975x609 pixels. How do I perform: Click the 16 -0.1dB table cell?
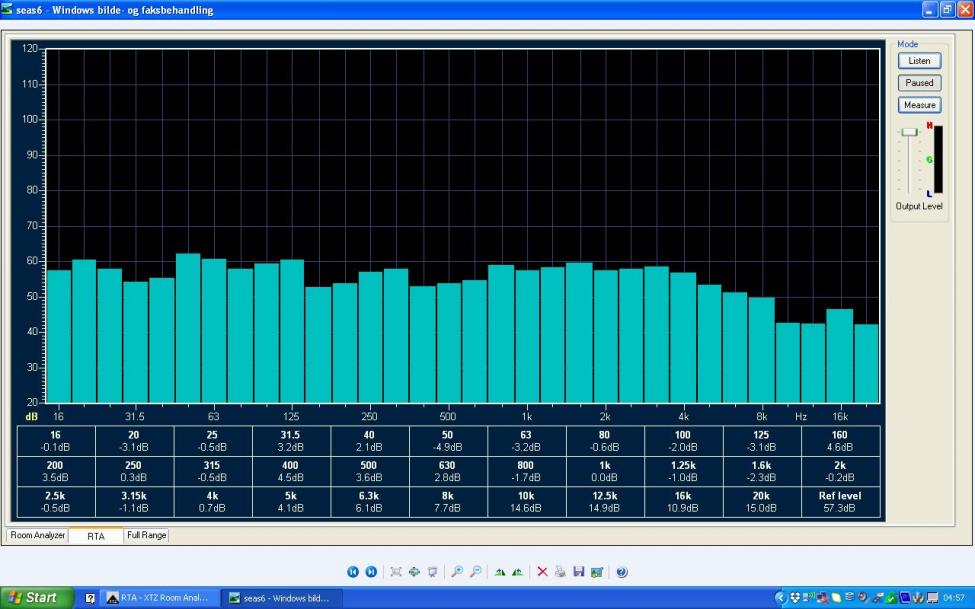55,441
